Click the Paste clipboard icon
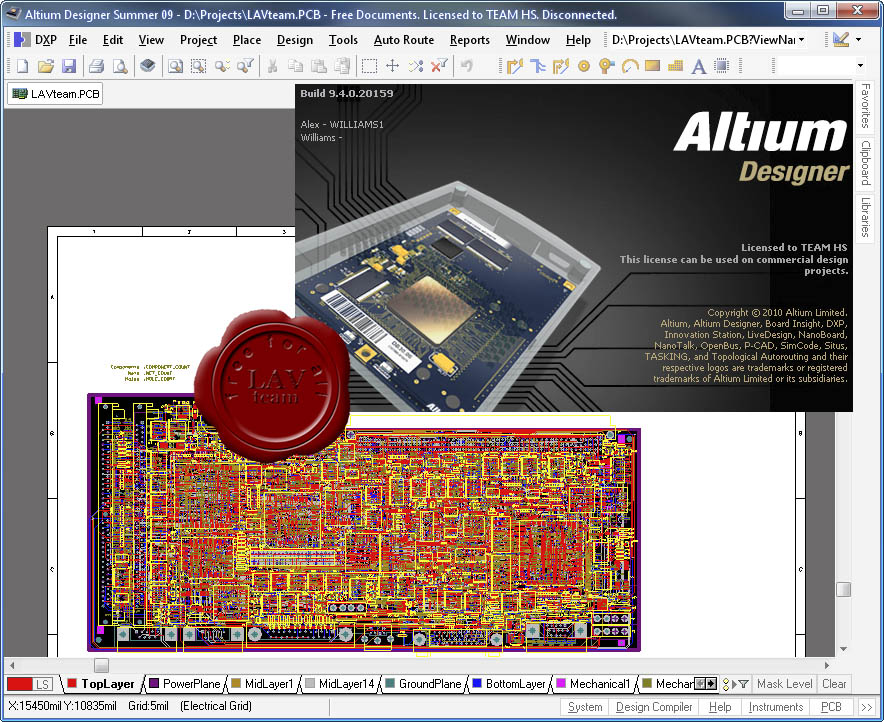This screenshot has width=884, height=722. (x=319, y=67)
